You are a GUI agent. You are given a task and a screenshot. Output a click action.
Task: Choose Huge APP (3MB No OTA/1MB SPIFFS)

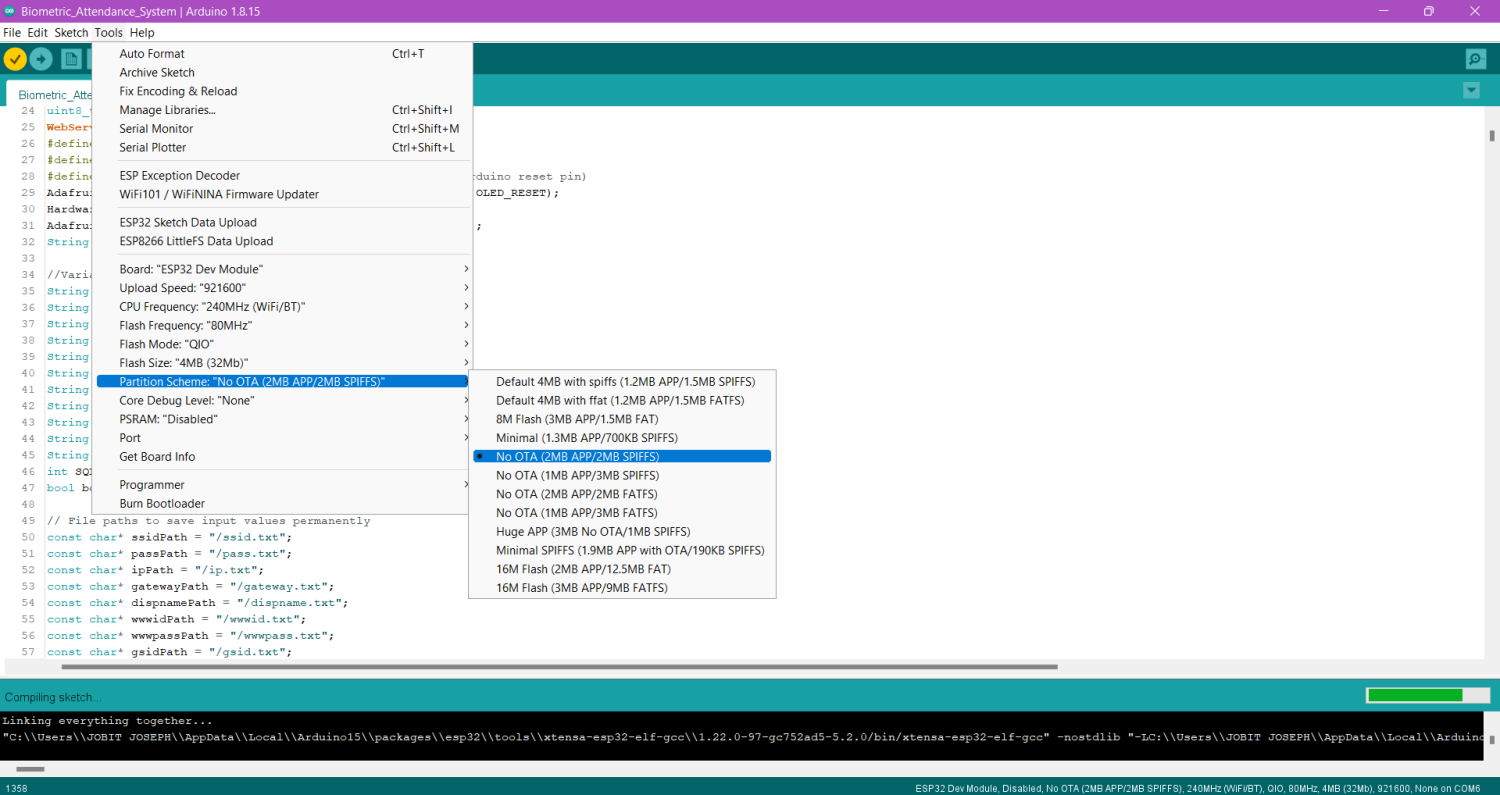click(593, 531)
